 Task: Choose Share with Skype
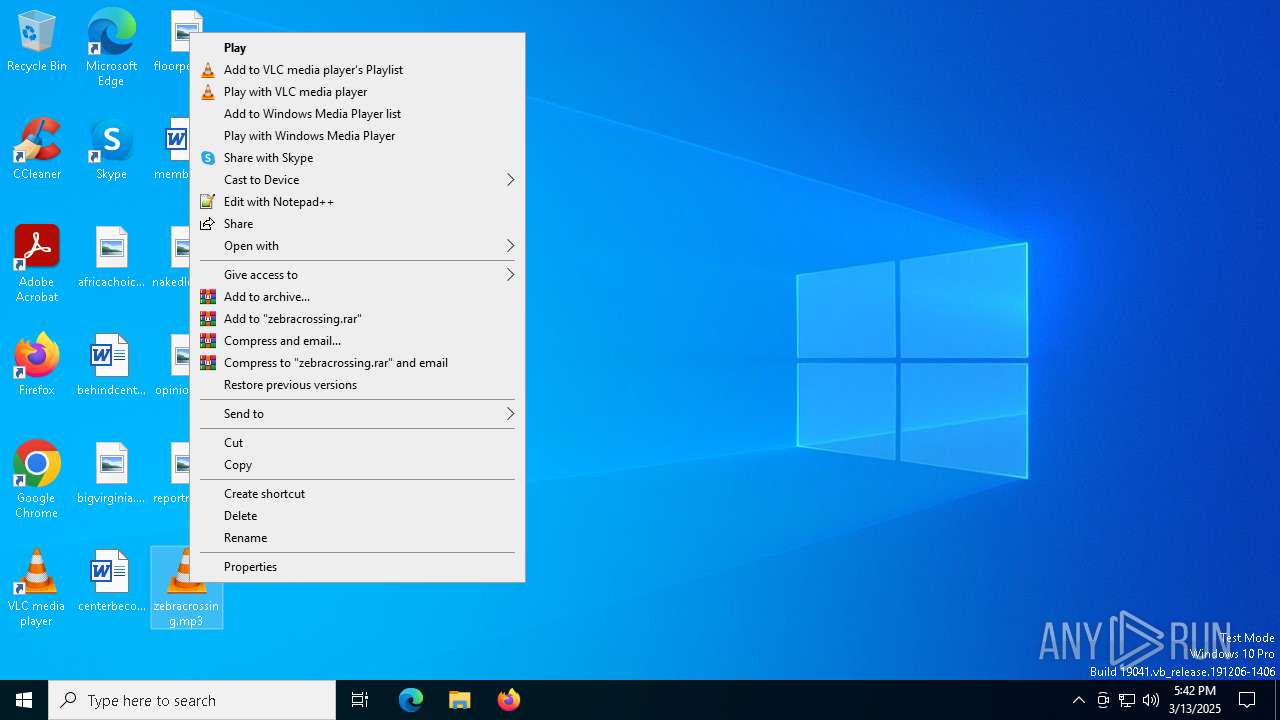tap(357, 158)
